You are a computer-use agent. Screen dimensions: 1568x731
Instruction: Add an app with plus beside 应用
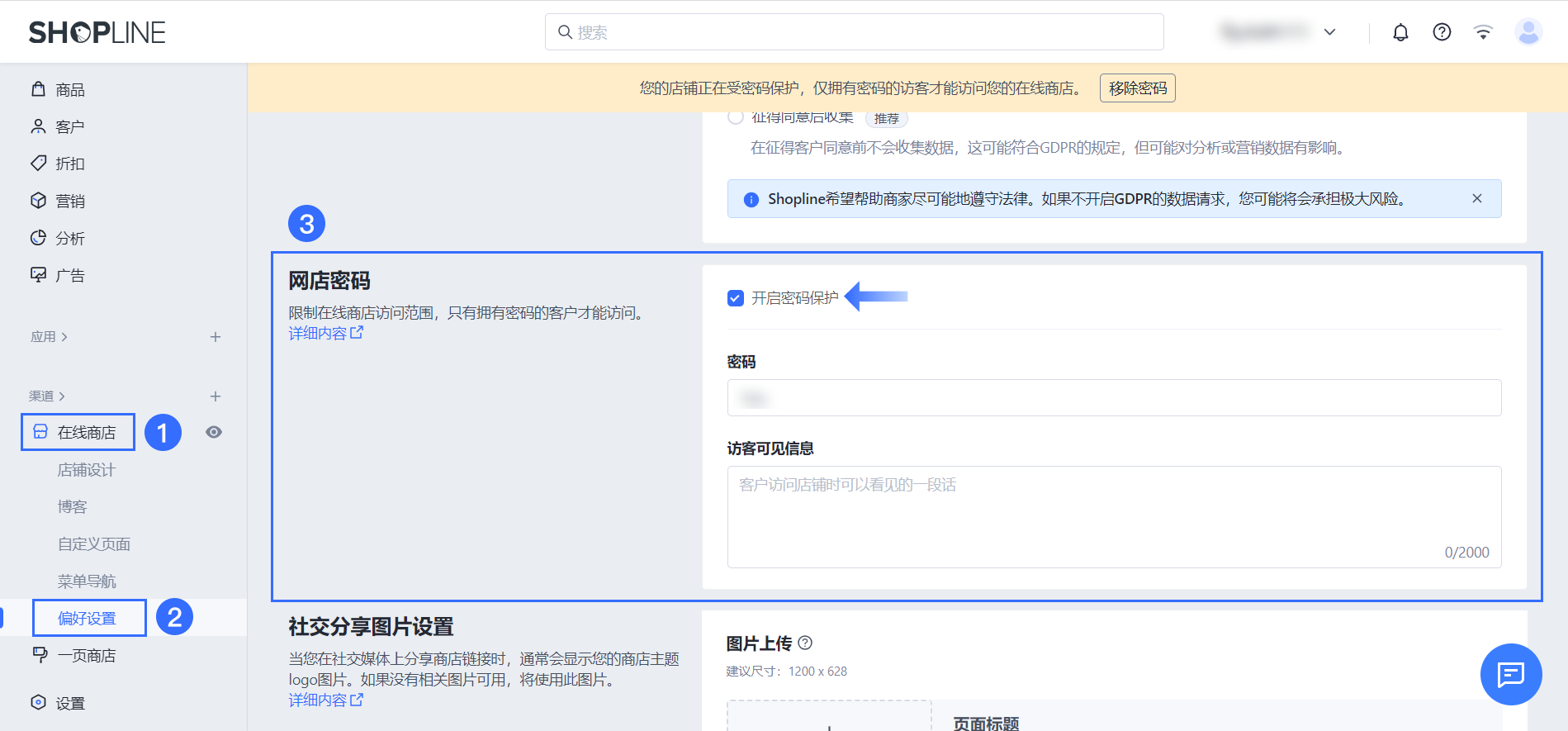[x=215, y=336]
